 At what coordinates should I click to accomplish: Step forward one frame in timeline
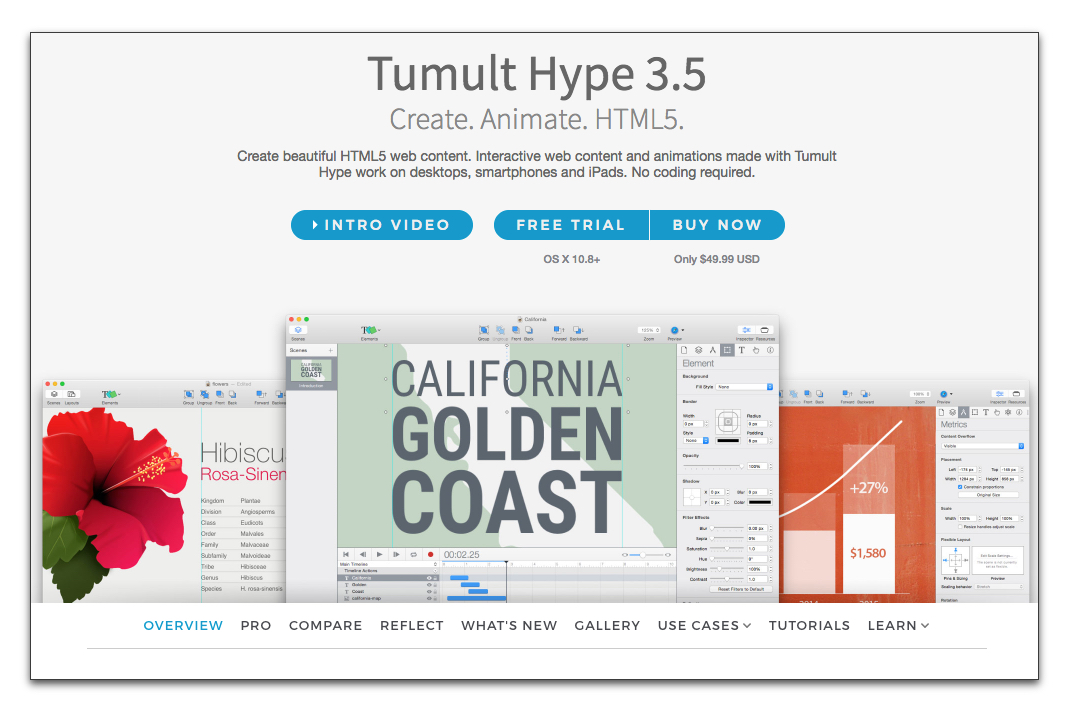[396, 554]
